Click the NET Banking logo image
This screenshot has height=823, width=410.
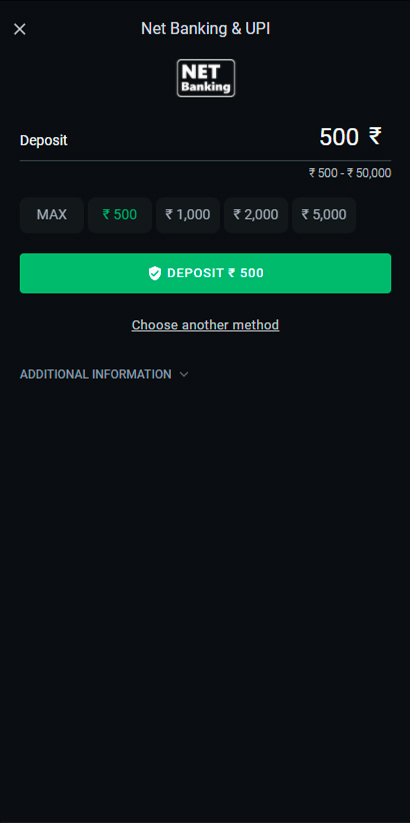[x=206, y=78]
